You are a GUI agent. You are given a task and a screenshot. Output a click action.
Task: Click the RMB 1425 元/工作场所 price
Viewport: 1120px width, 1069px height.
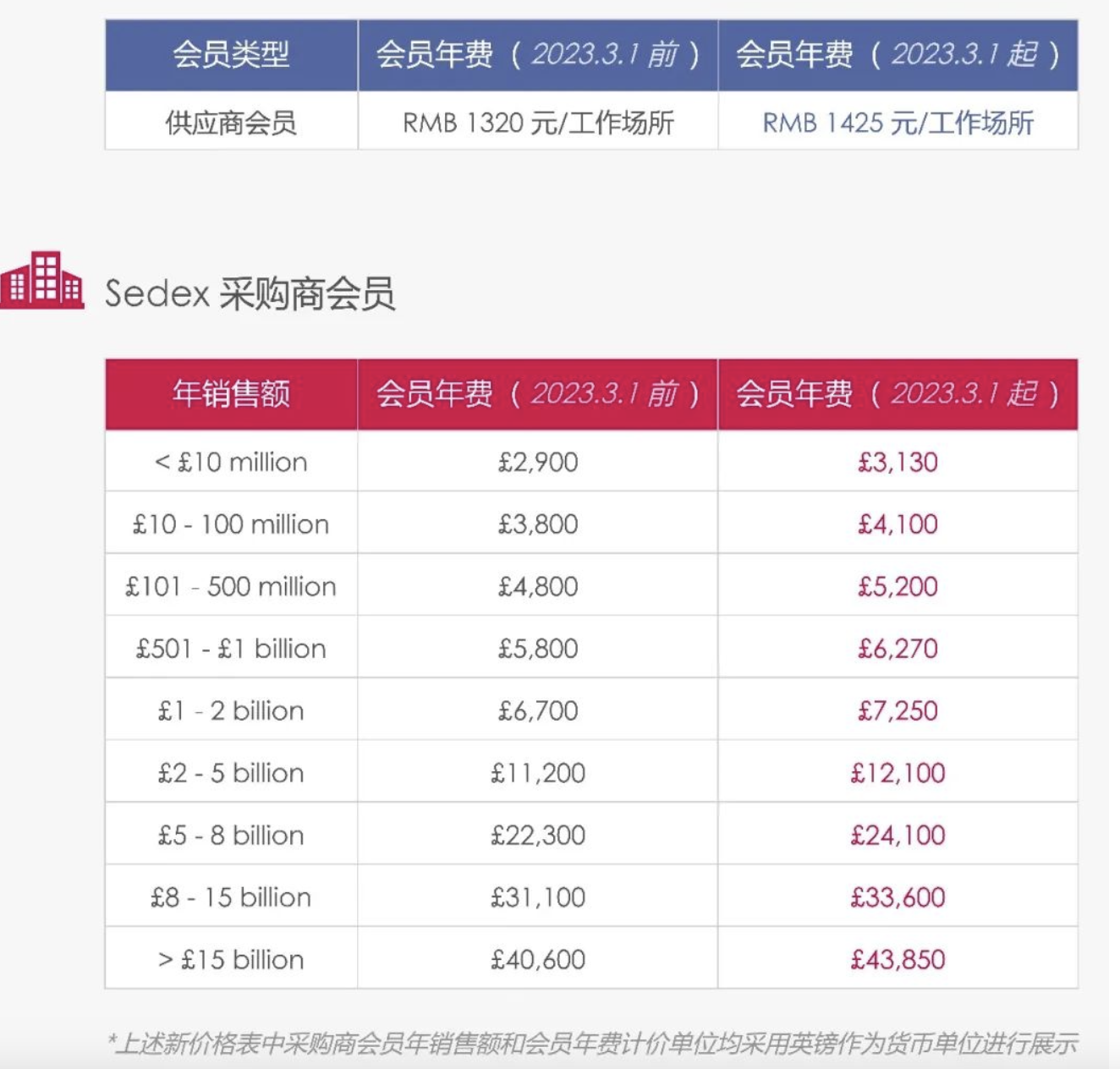coord(898,123)
